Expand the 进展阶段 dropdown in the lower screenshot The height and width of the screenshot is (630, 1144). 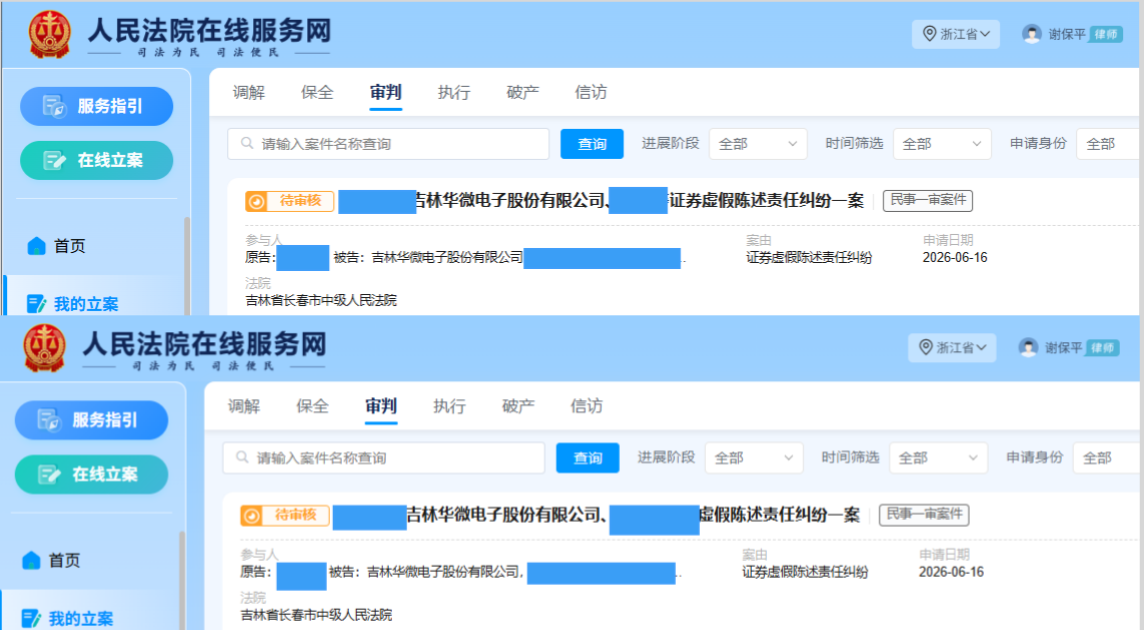coord(754,458)
